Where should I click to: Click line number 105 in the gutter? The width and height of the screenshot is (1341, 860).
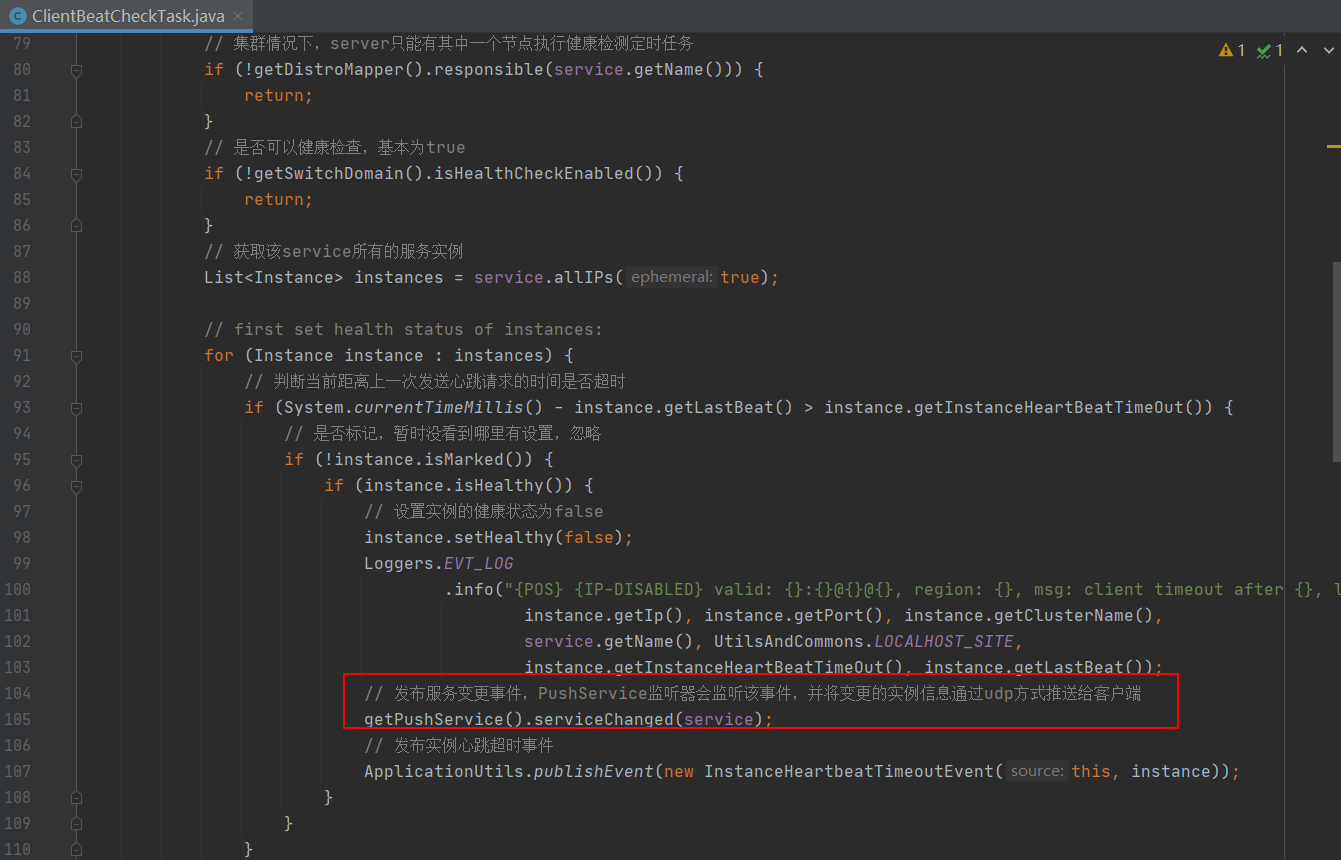(16, 719)
